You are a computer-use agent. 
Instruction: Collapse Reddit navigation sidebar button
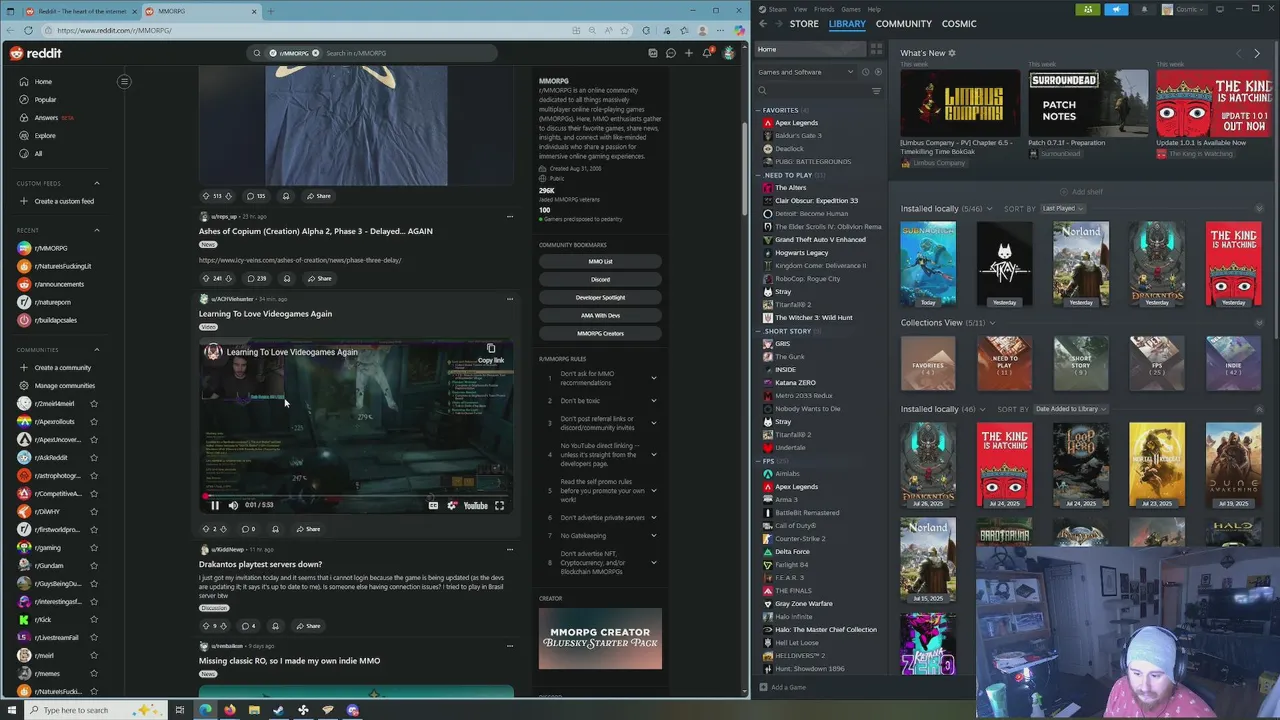124,82
